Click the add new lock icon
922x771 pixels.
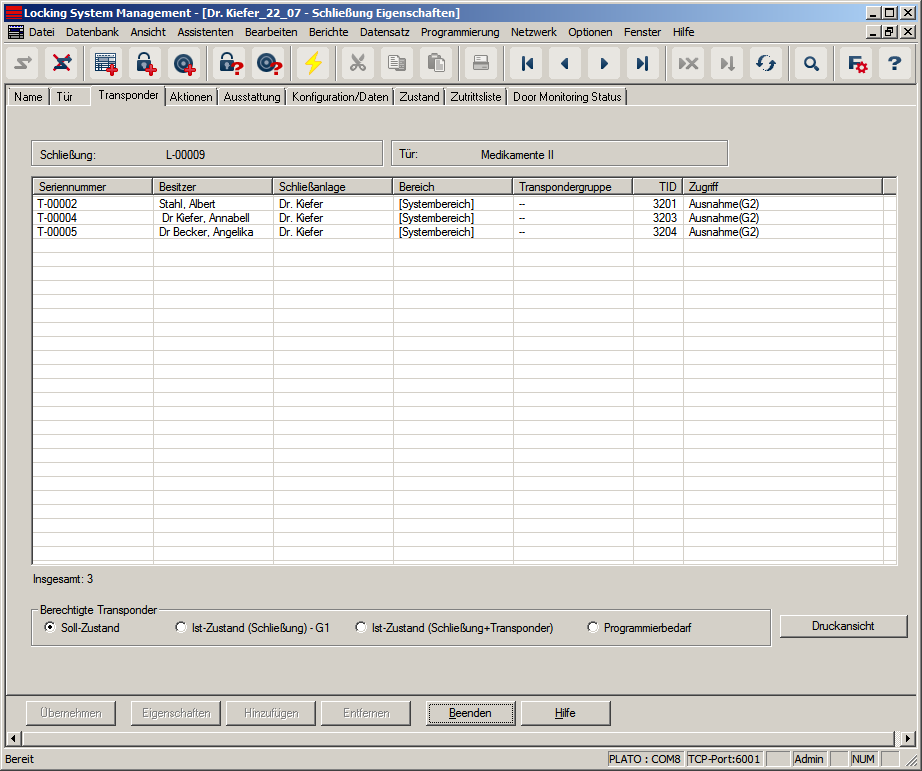(x=145, y=63)
